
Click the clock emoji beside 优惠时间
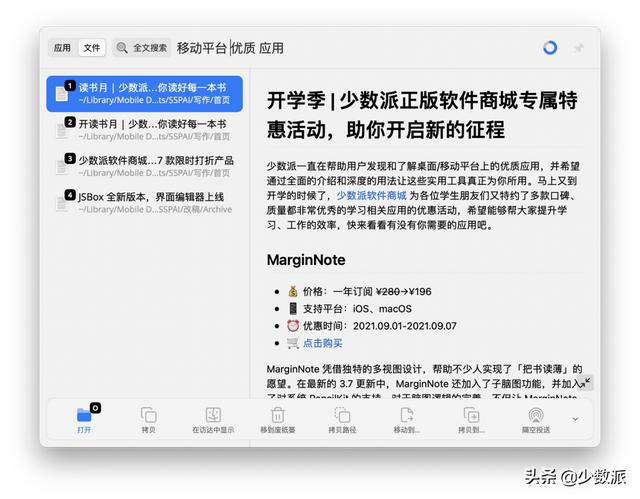point(293,326)
